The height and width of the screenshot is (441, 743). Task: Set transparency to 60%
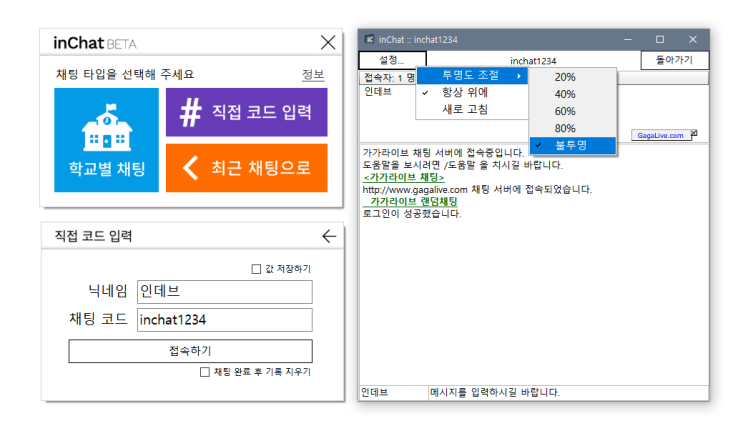572,111
